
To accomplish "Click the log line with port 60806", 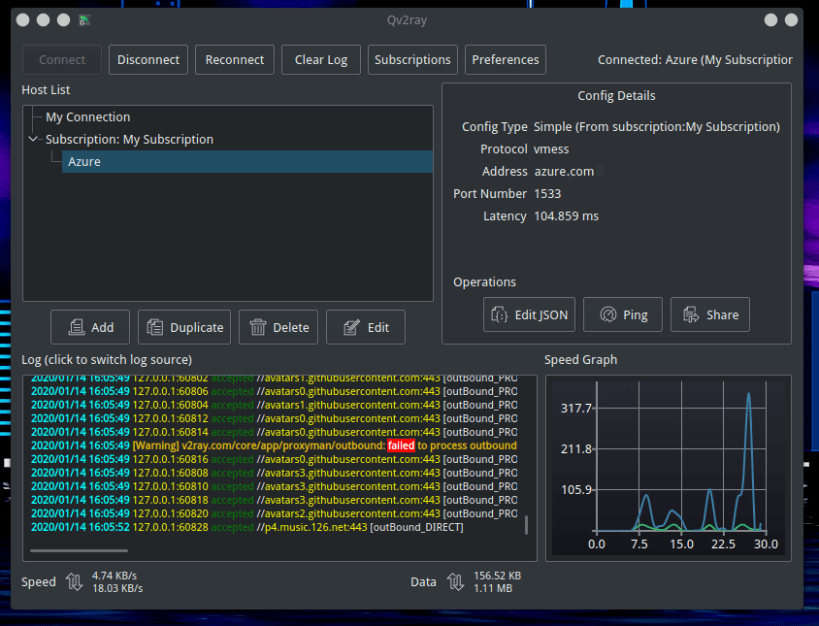I will tap(274, 391).
